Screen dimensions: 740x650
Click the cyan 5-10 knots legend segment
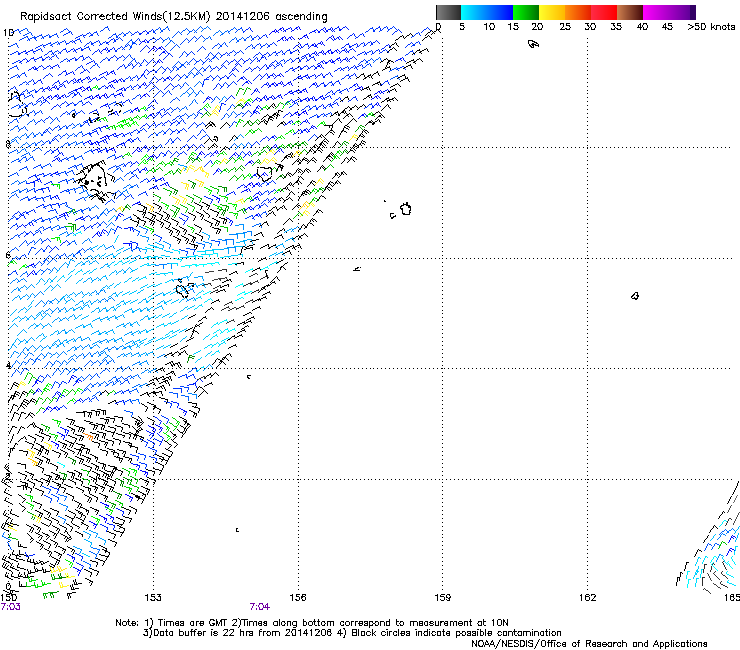tap(474, 12)
